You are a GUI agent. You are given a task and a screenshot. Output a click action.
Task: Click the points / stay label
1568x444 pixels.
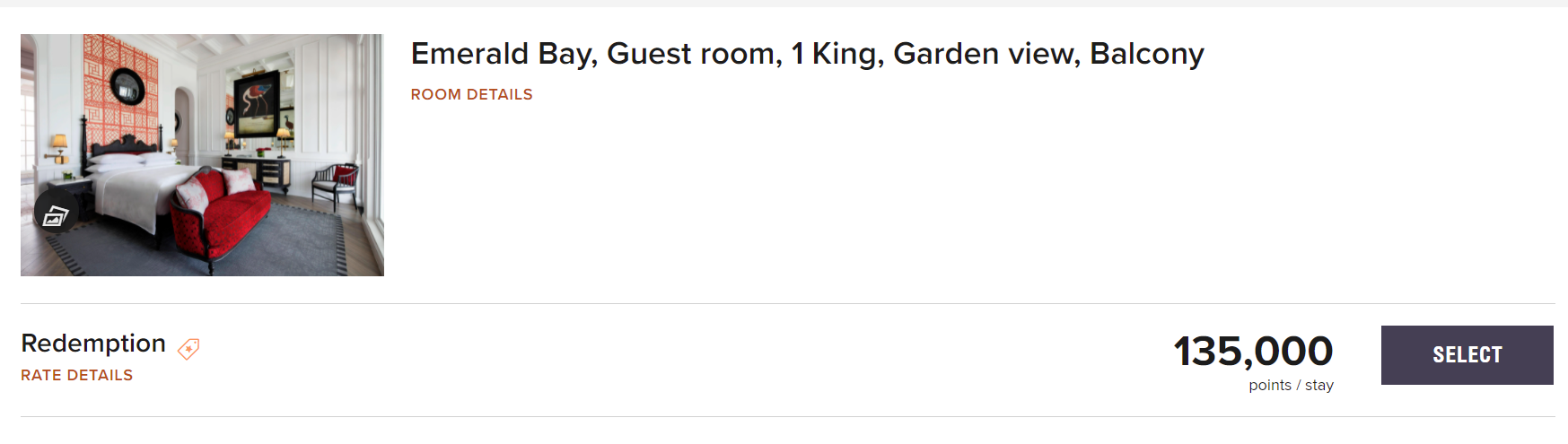pos(1291,386)
